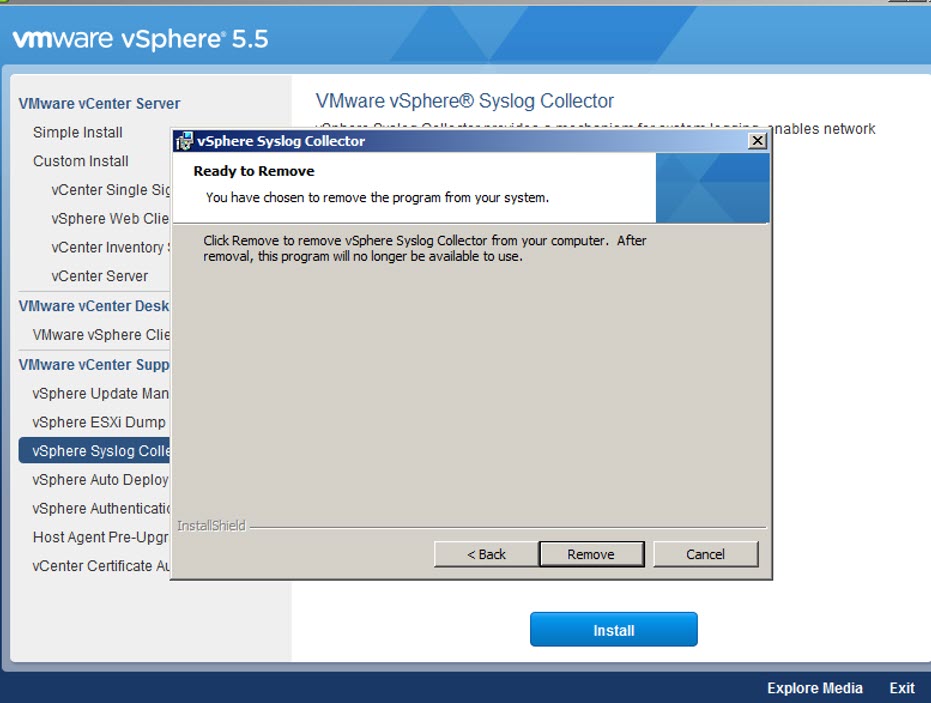The width and height of the screenshot is (931, 703).
Task: Click the installer icon in dialog title bar
Action: (184, 141)
